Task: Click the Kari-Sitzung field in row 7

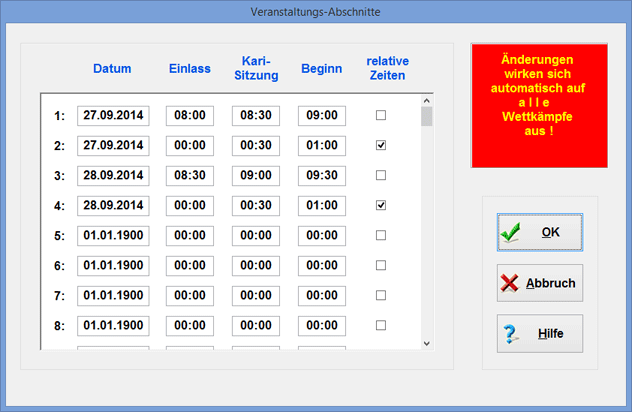Action: point(256,296)
